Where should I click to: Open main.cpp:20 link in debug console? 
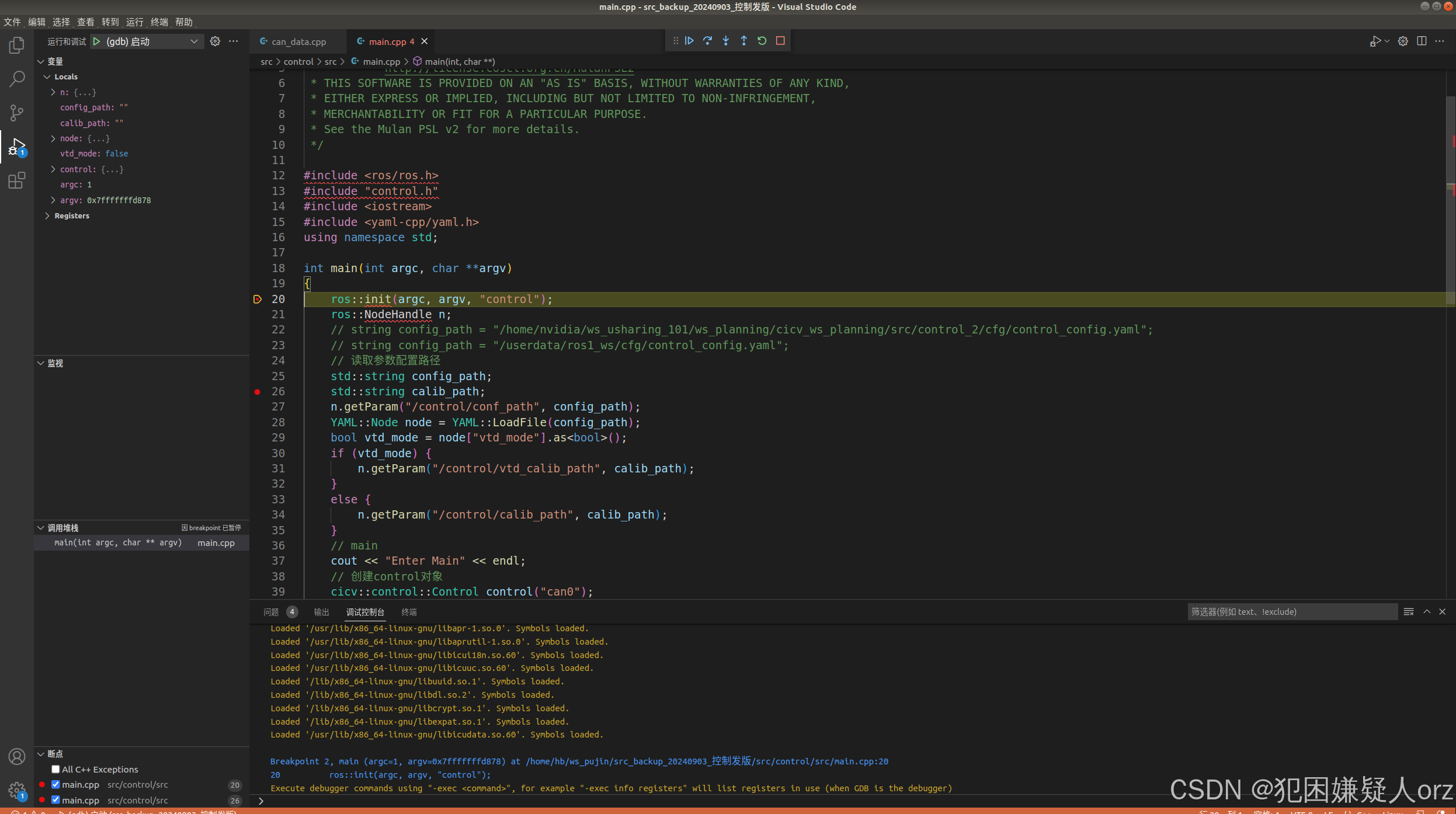pos(707,761)
